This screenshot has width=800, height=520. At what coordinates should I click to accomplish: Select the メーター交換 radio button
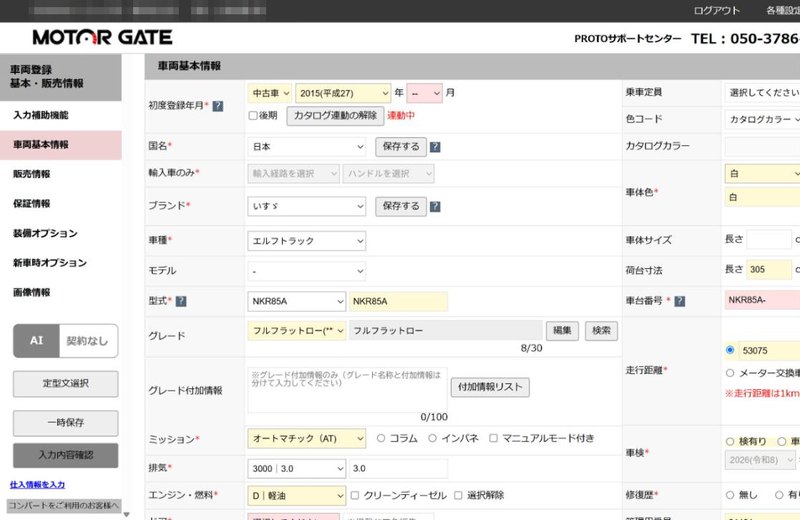pos(730,373)
